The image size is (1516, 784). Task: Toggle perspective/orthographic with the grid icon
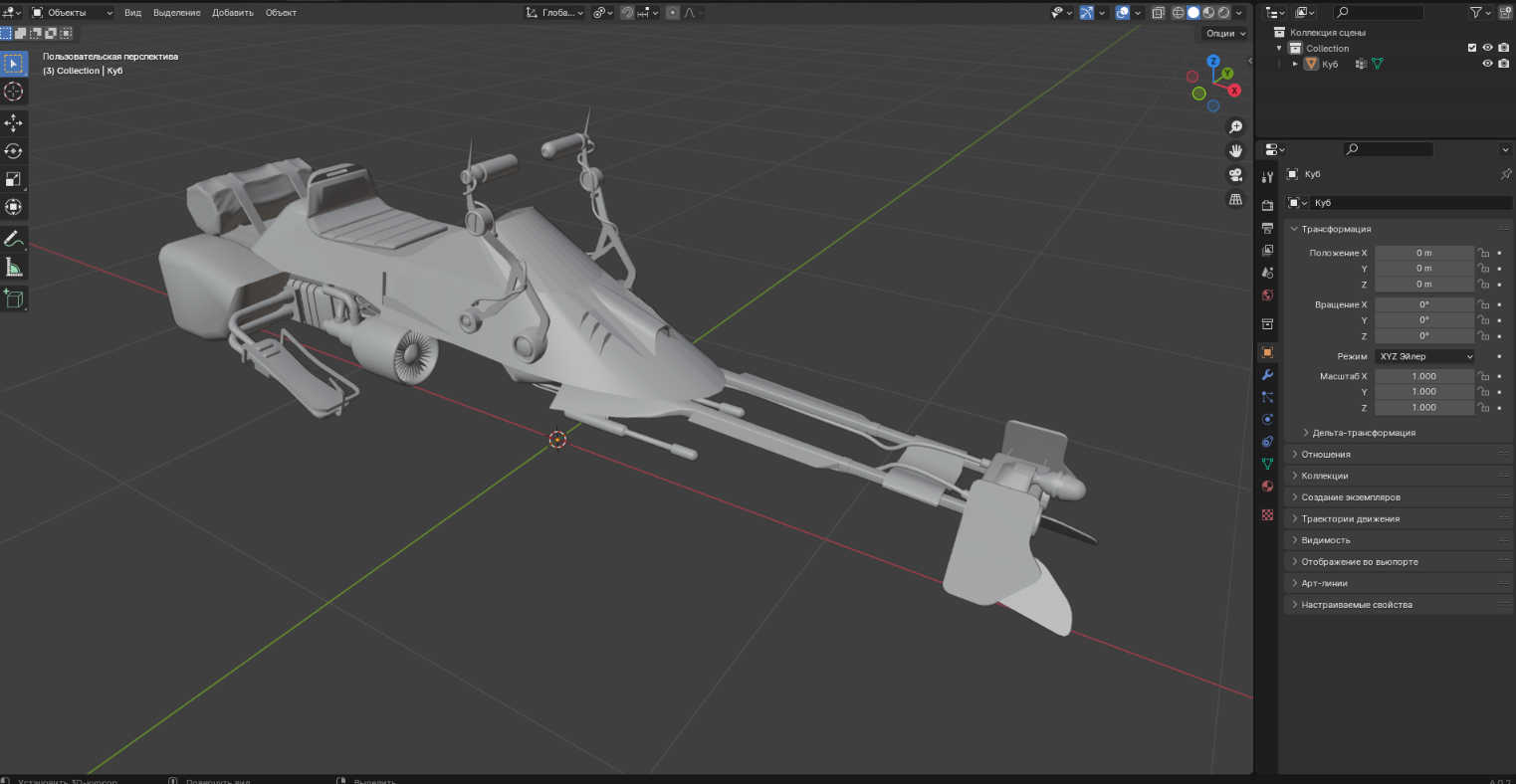pos(1235,199)
